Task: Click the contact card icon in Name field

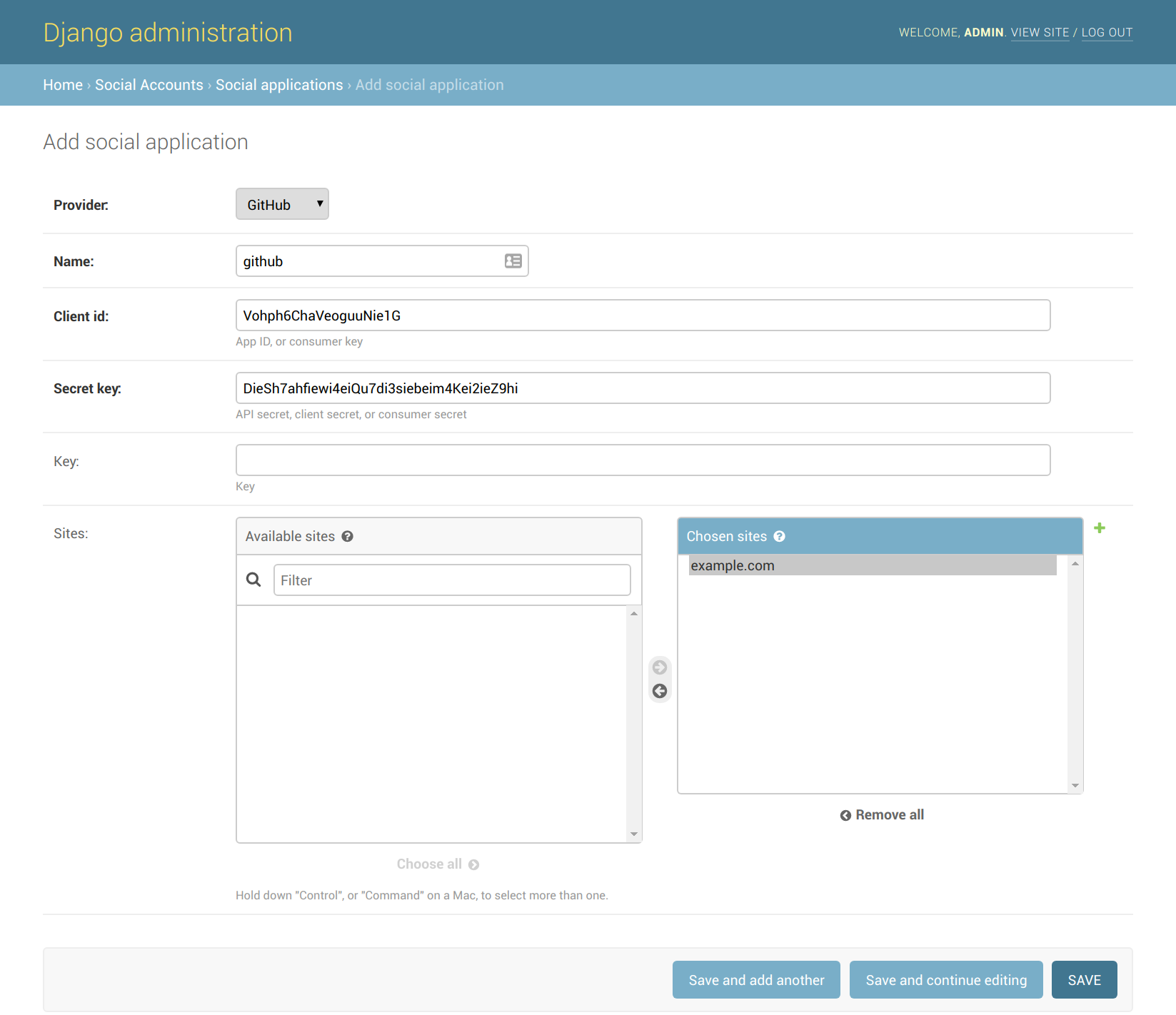Action: click(x=513, y=261)
